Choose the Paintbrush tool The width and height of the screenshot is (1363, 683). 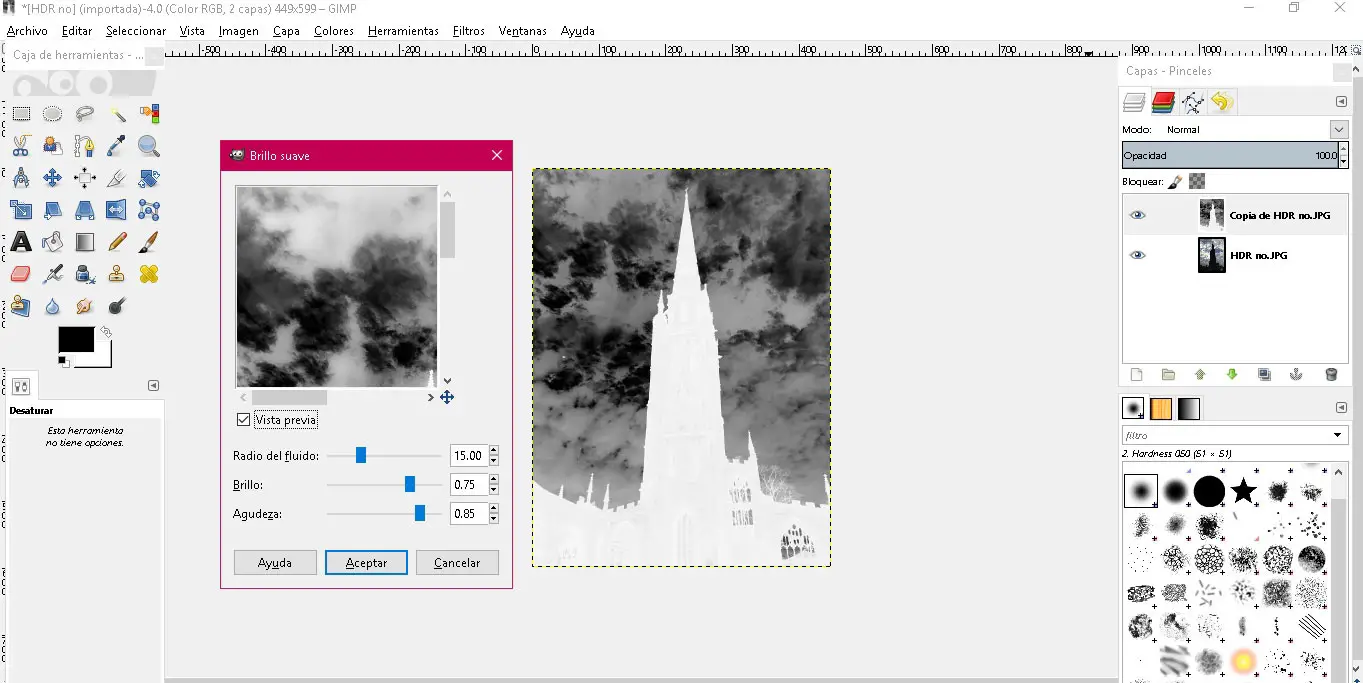[149, 242]
